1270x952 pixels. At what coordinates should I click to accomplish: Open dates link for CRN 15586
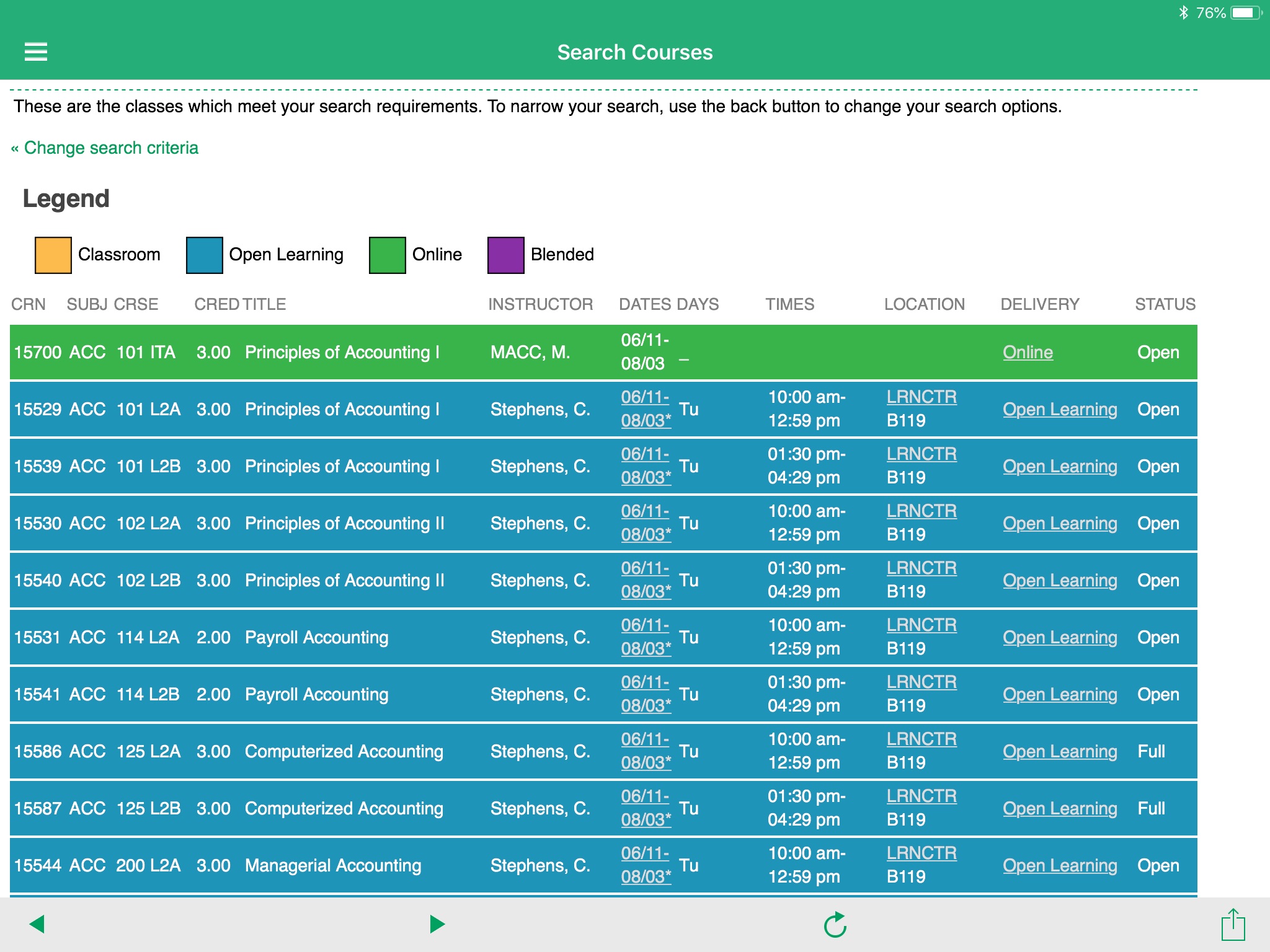pyautogui.click(x=646, y=751)
